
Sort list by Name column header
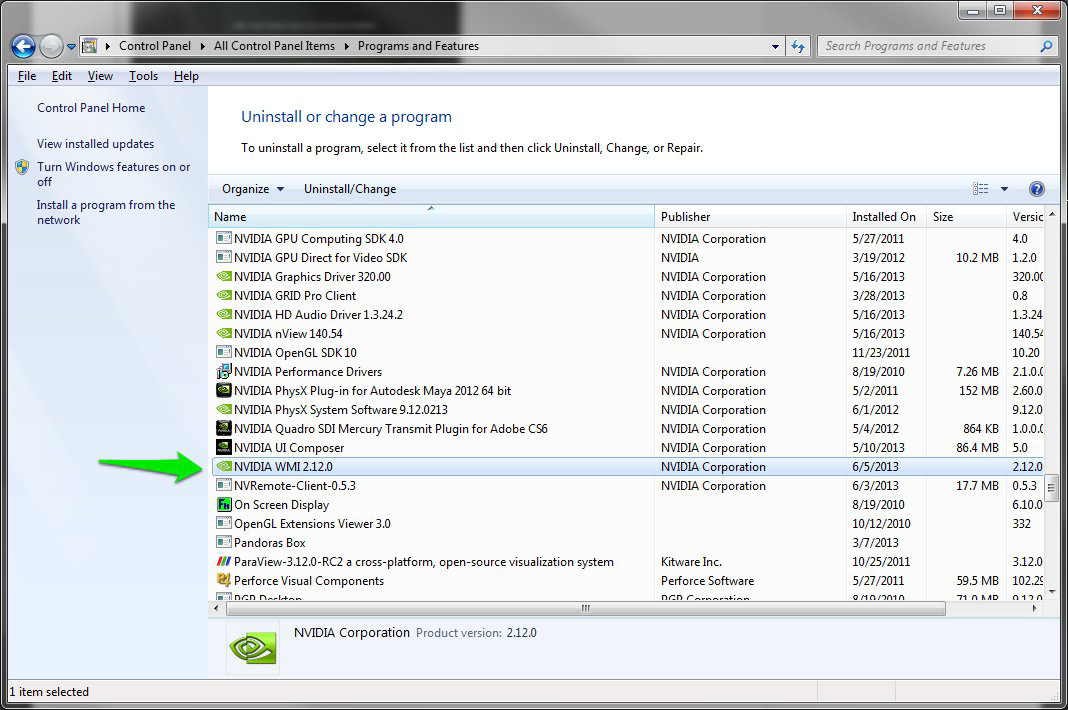pyautogui.click(x=431, y=217)
